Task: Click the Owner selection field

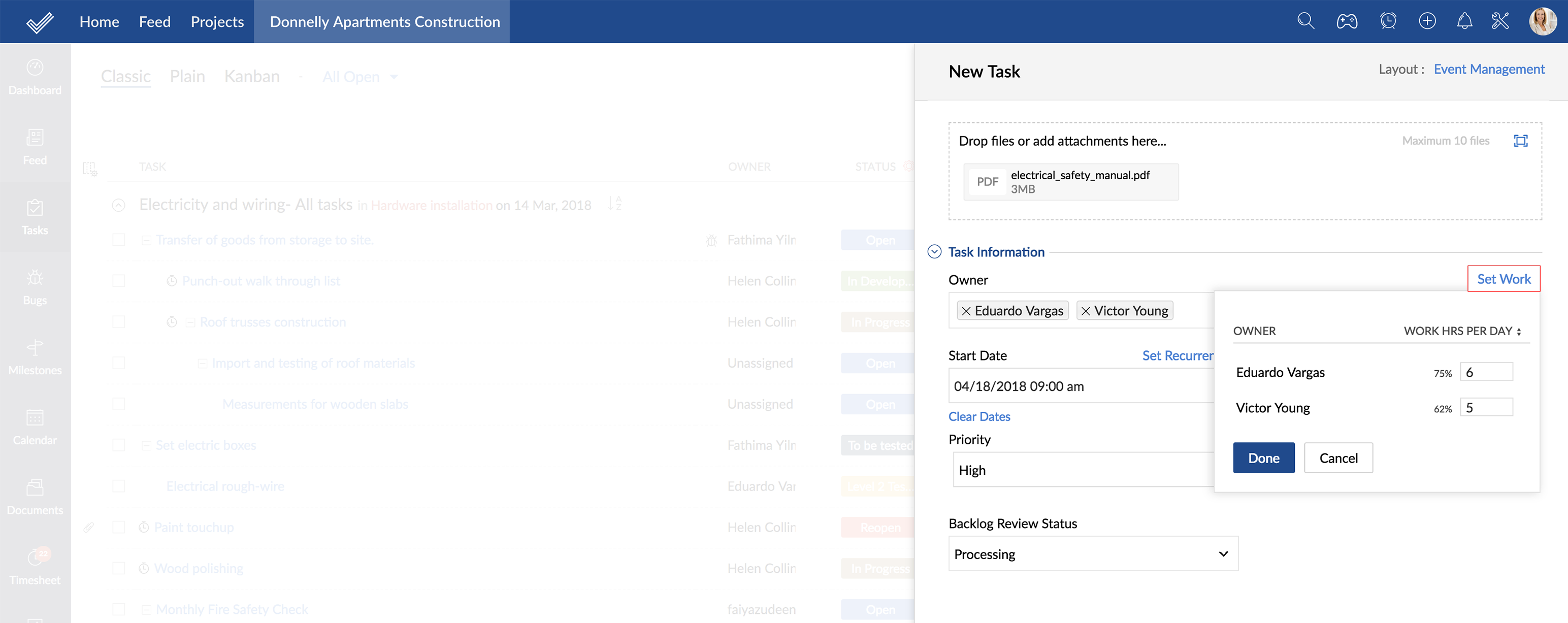Action: [x=1081, y=311]
